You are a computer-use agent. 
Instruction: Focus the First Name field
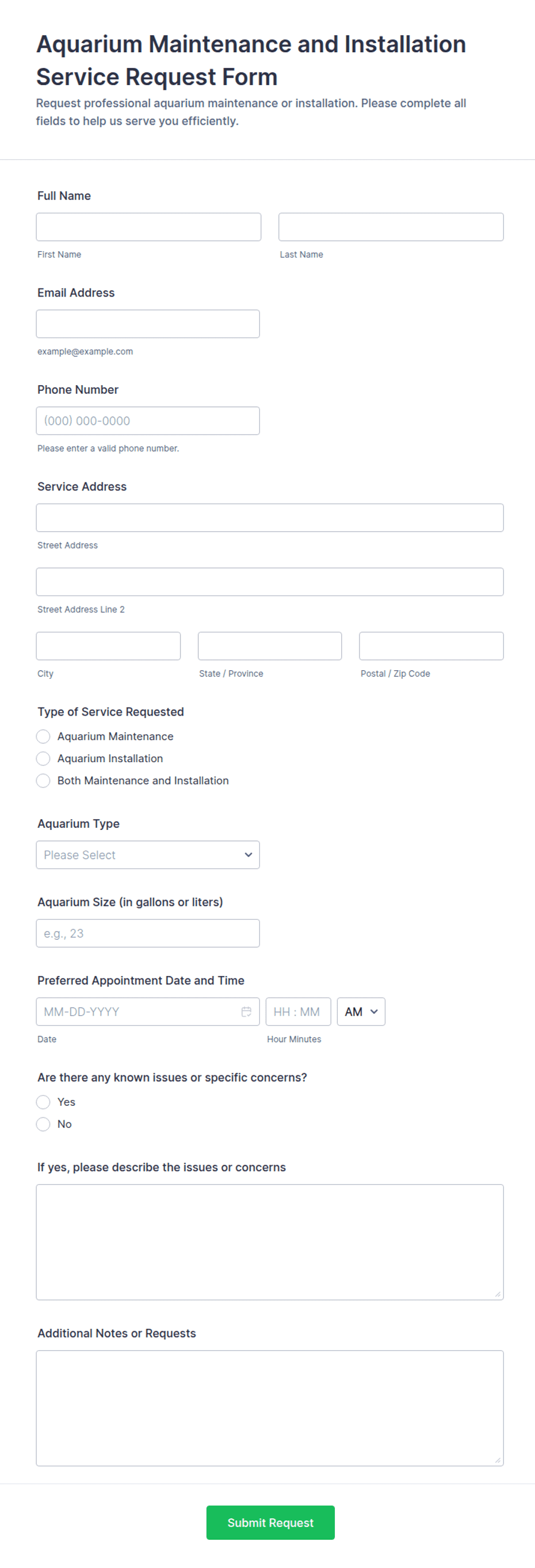148,226
